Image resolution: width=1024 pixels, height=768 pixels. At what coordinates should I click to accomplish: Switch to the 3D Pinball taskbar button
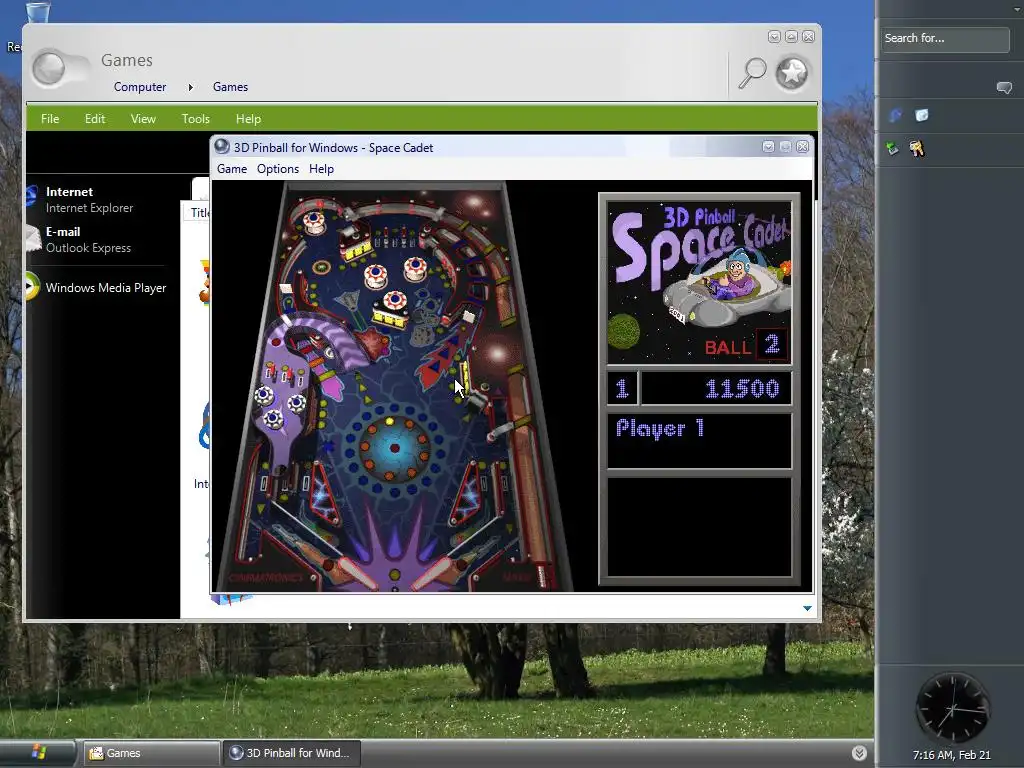point(291,753)
